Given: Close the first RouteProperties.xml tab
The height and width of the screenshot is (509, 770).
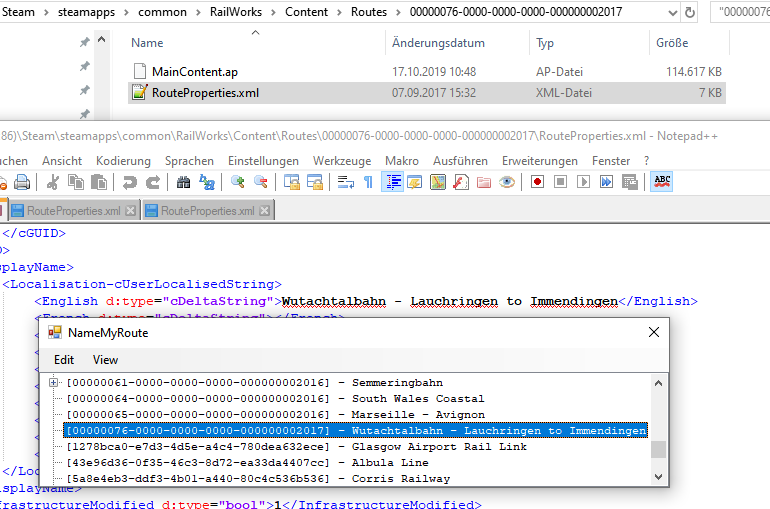Looking at the screenshot, I should [131, 211].
